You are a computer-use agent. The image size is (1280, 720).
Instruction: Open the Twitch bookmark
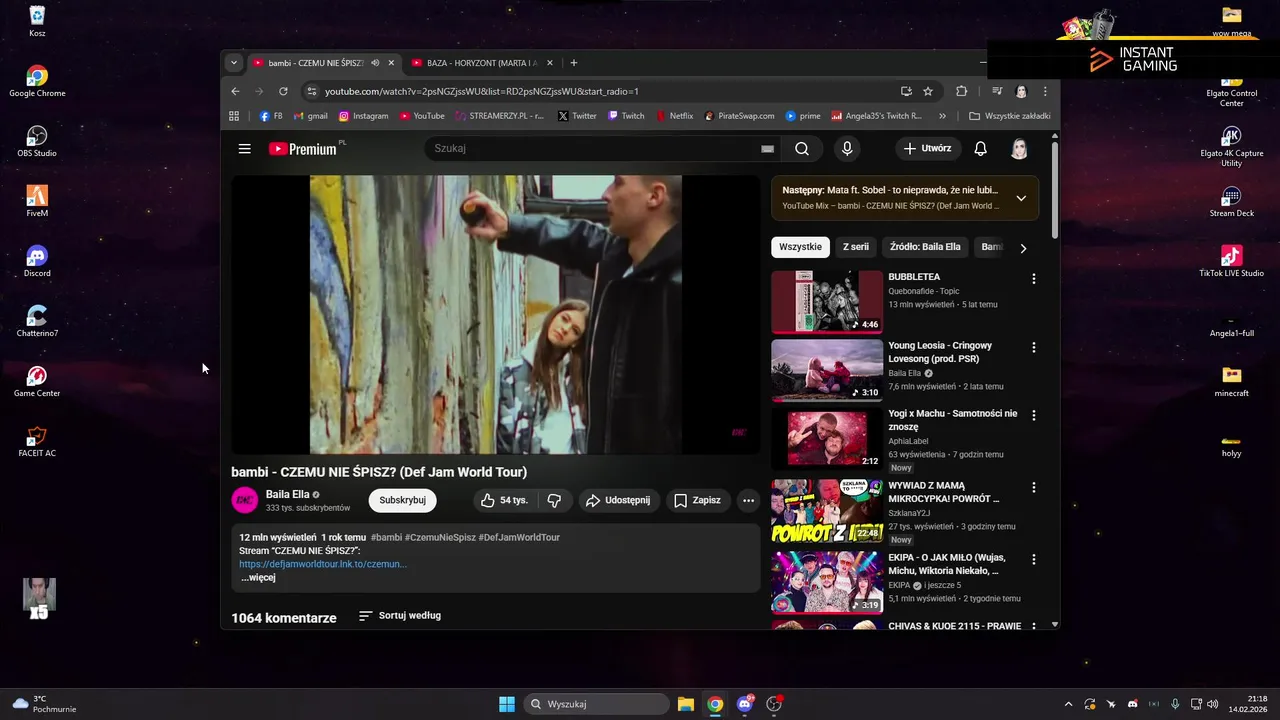click(626, 116)
